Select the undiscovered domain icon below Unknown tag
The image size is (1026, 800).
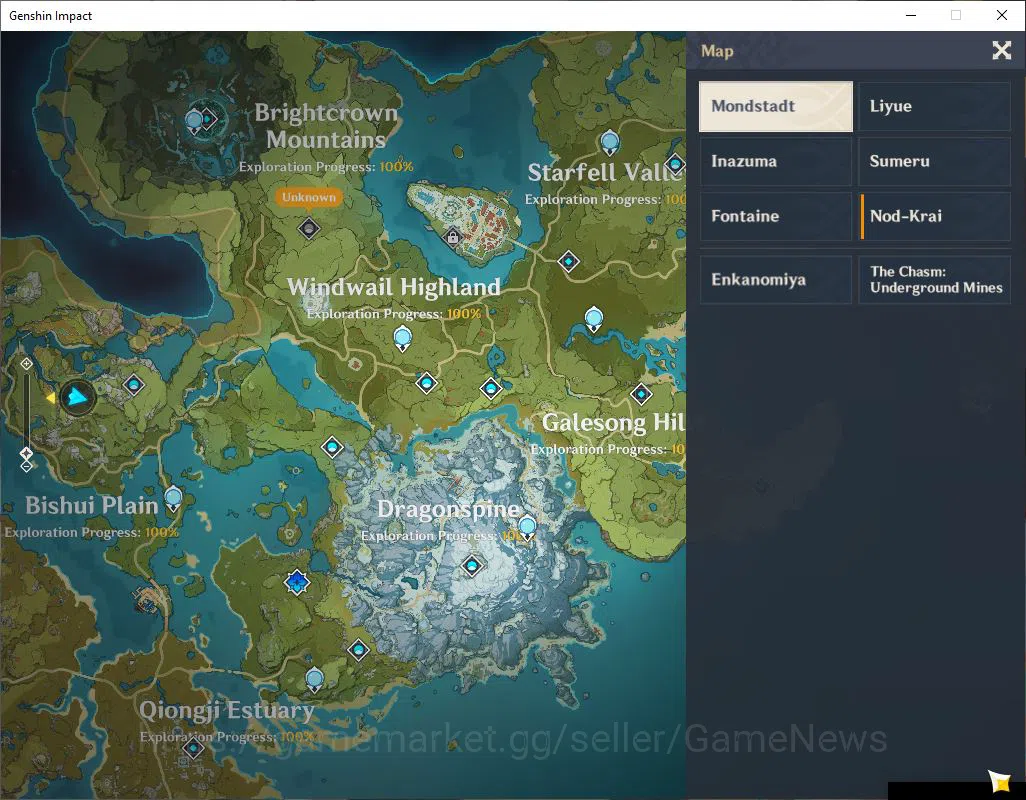pos(309,228)
